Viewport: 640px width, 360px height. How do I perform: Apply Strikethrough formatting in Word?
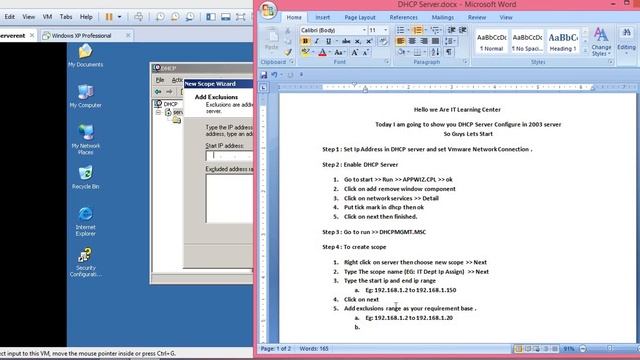click(x=346, y=41)
